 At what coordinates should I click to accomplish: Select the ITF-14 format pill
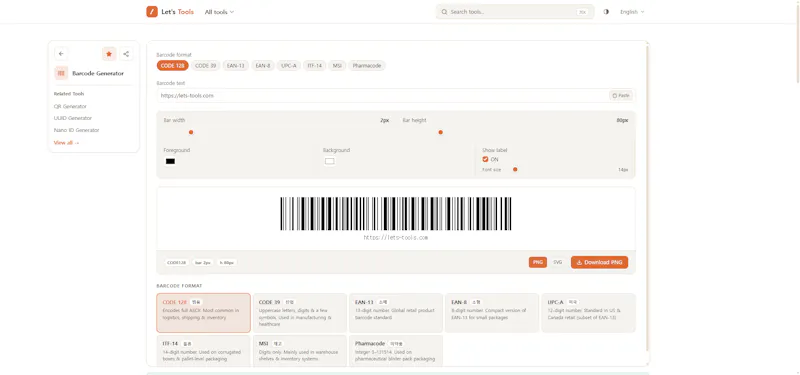315,65
